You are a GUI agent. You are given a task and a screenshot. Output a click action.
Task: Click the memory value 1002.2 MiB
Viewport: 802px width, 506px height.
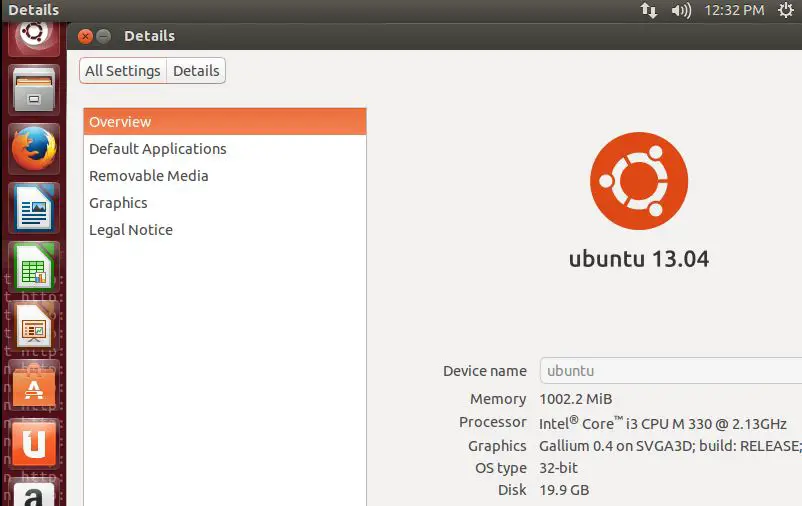(x=575, y=399)
